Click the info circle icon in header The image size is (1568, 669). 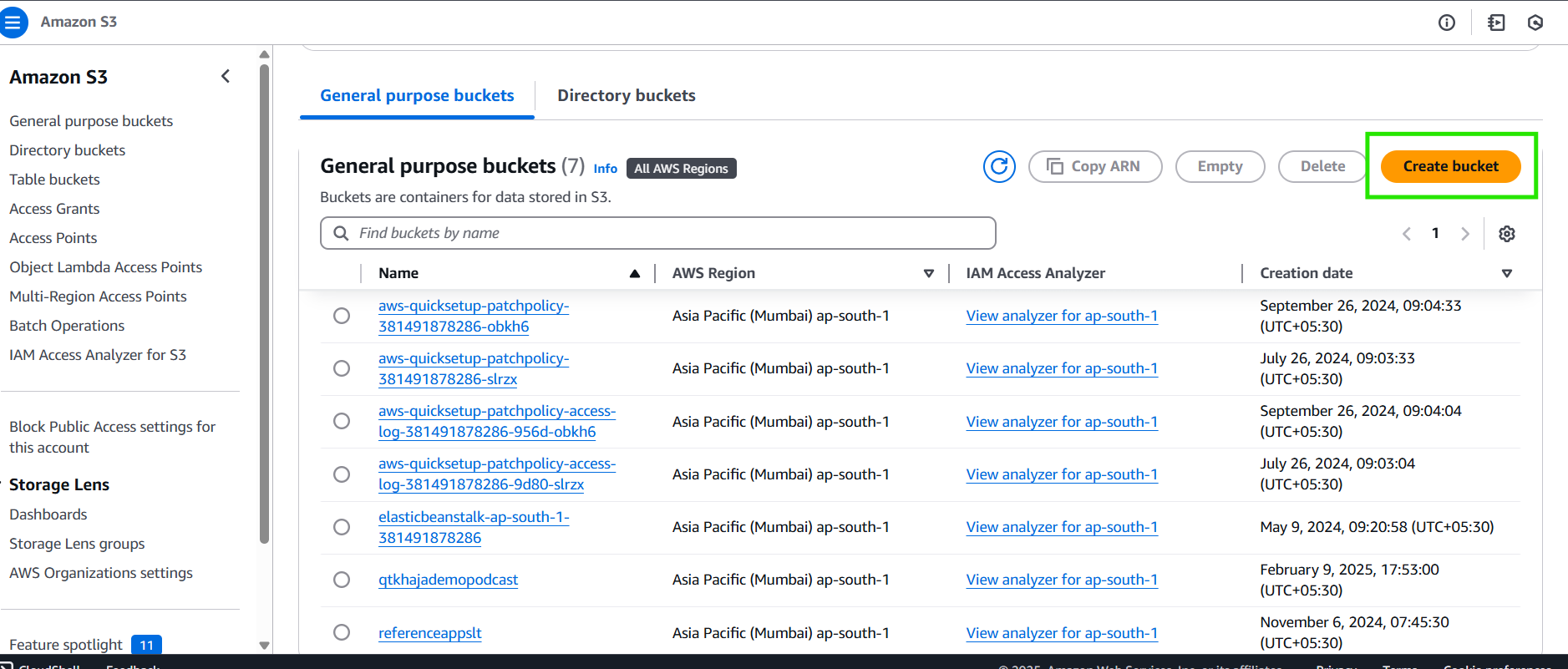pyautogui.click(x=1447, y=23)
